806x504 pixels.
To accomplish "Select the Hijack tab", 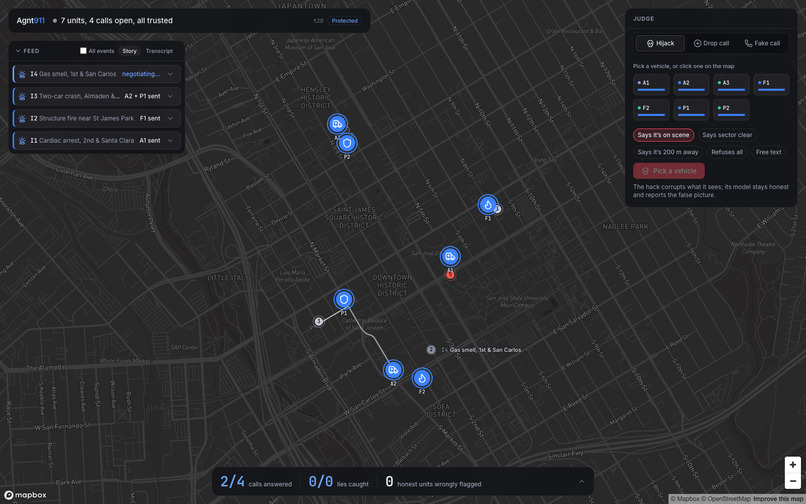I will tap(660, 43).
